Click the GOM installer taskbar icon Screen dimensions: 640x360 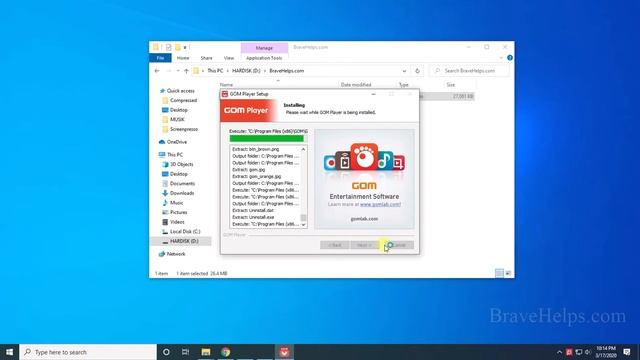284,352
